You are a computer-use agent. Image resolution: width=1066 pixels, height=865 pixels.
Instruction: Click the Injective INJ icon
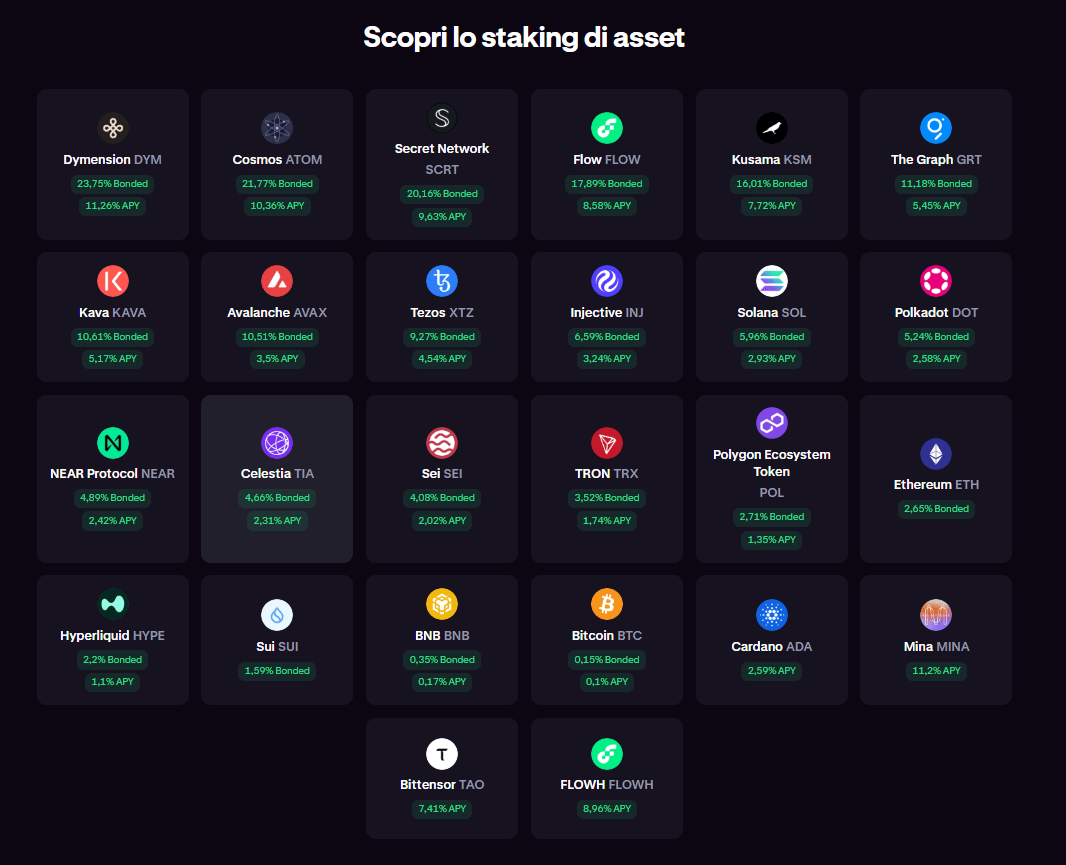pos(607,281)
